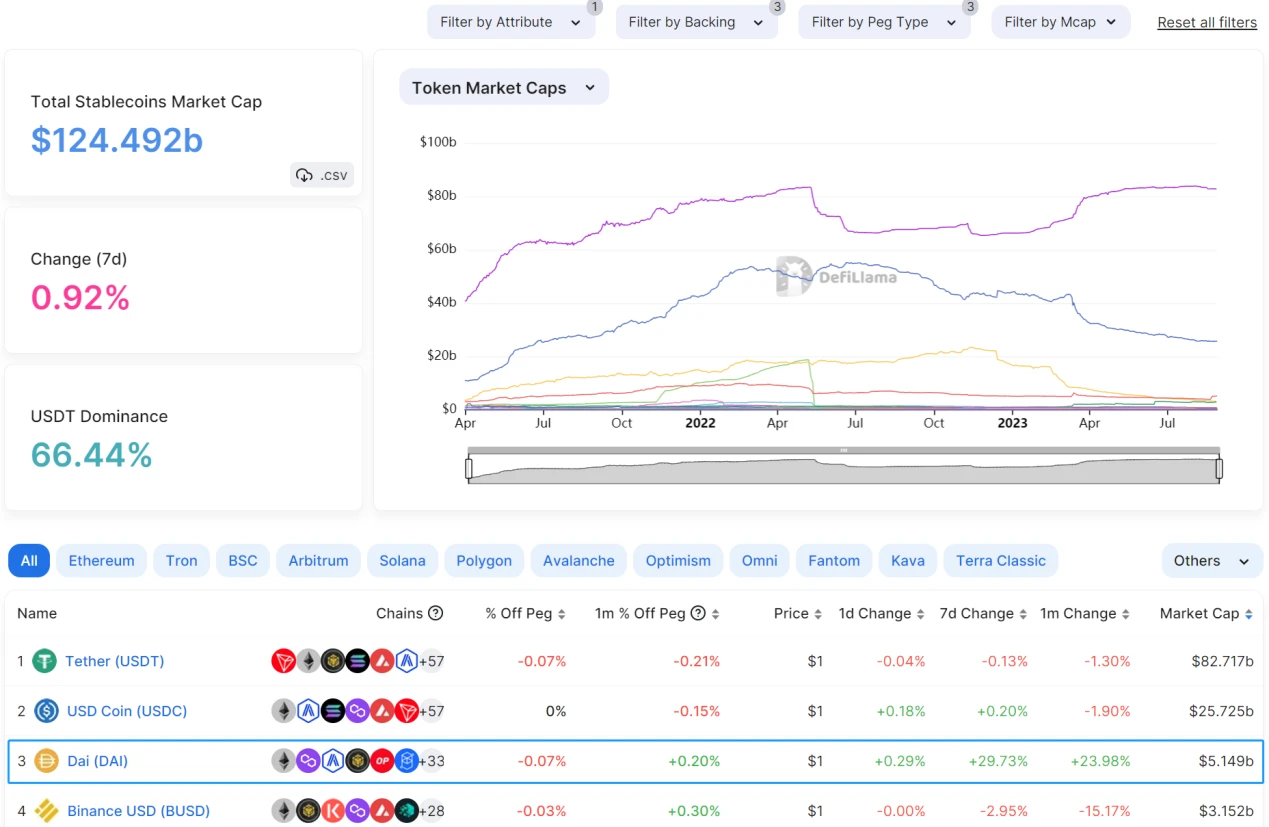1269x827 pixels.
Task: Open the Filter by Mcap dropdown
Action: coord(1061,22)
